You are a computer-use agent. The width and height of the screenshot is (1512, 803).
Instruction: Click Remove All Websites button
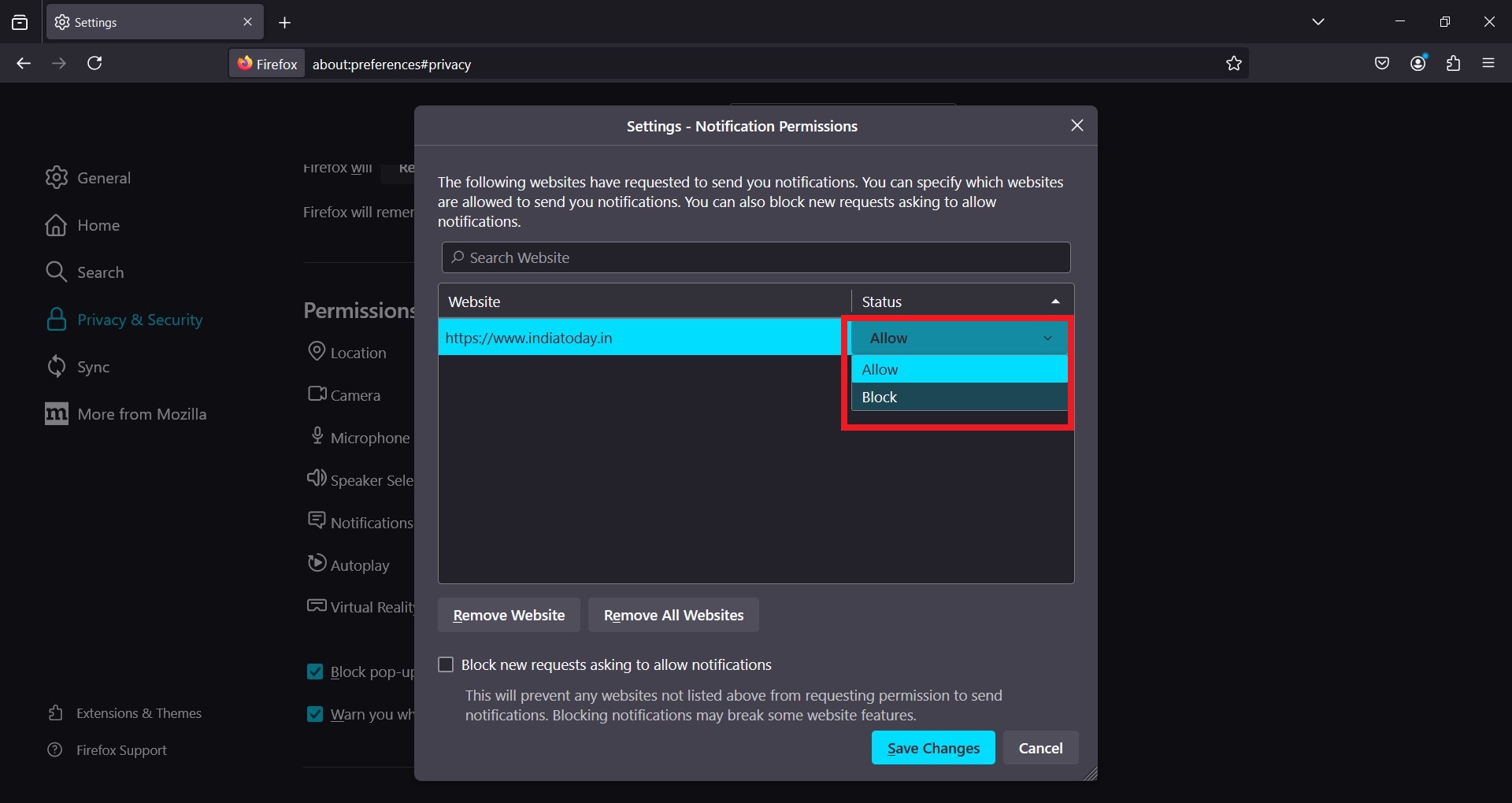point(673,615)
